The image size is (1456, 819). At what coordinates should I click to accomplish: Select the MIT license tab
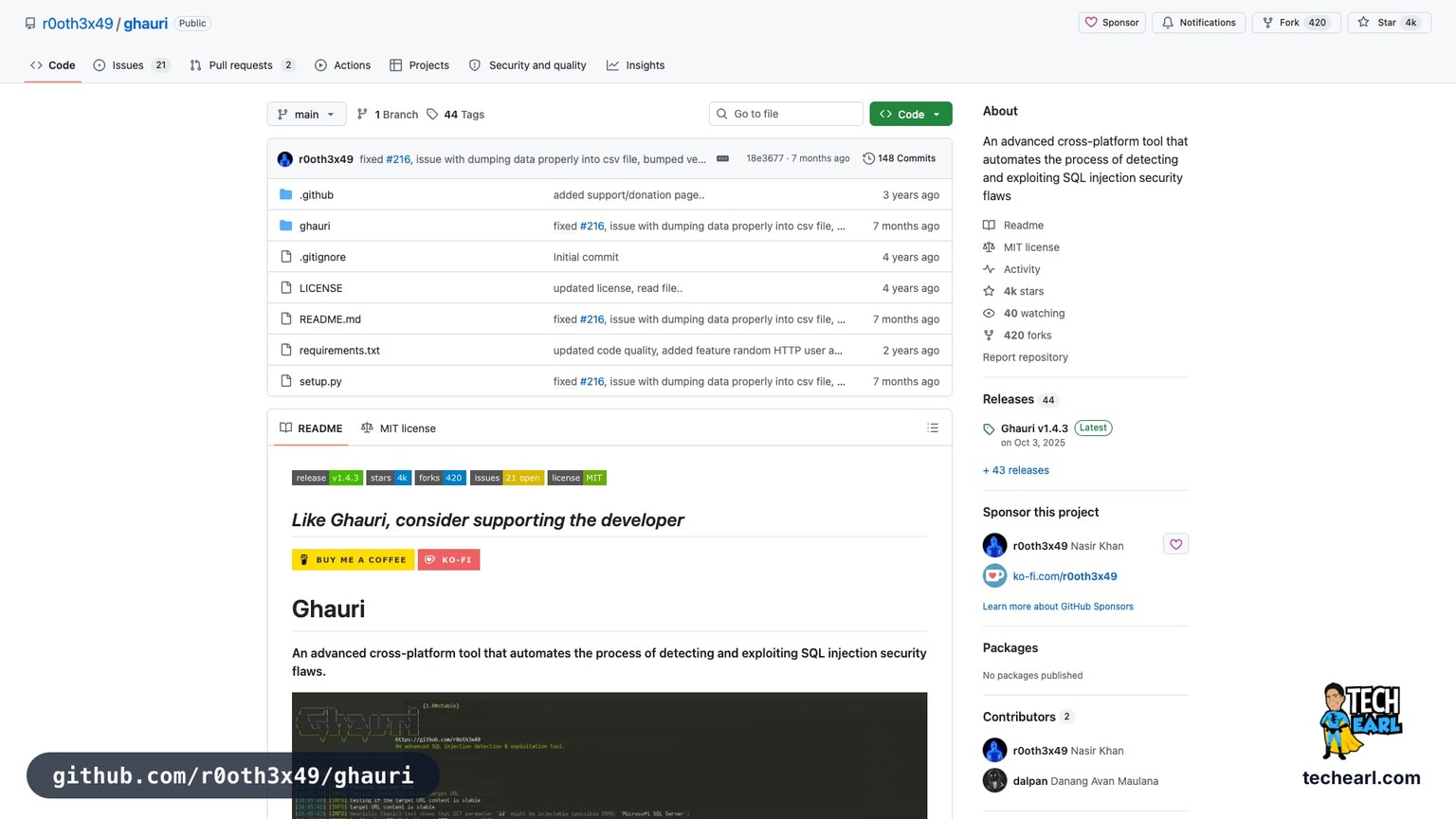click(x=398, y=428)
